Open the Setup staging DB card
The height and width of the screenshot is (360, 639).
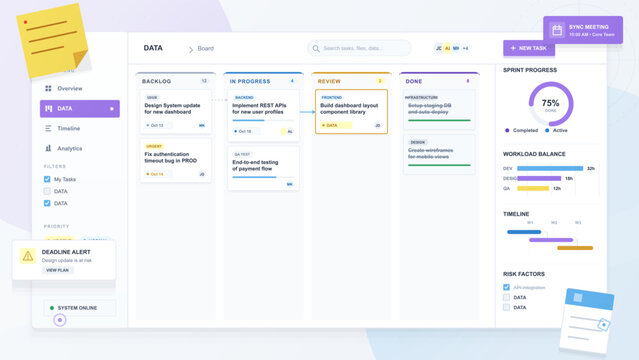click(x=439, y=109)
